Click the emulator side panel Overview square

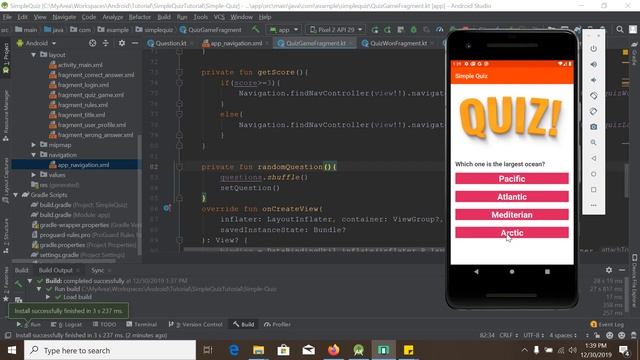[x=593, y=189]
